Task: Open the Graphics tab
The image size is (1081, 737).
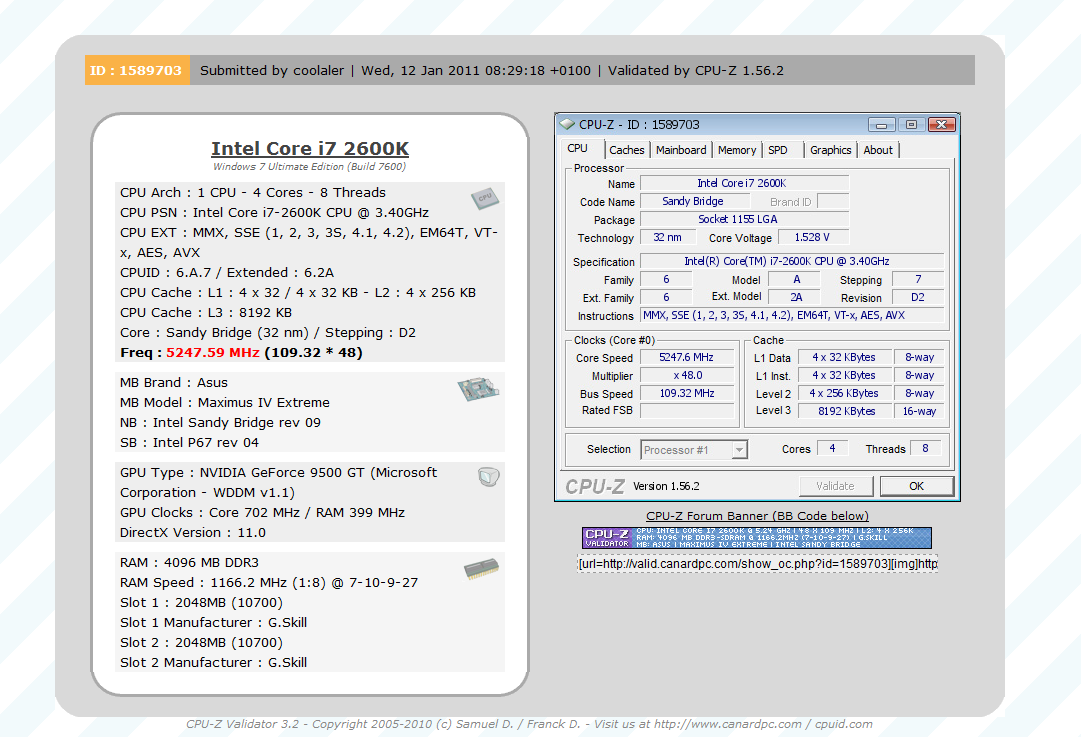Action: tap(831, 150)
